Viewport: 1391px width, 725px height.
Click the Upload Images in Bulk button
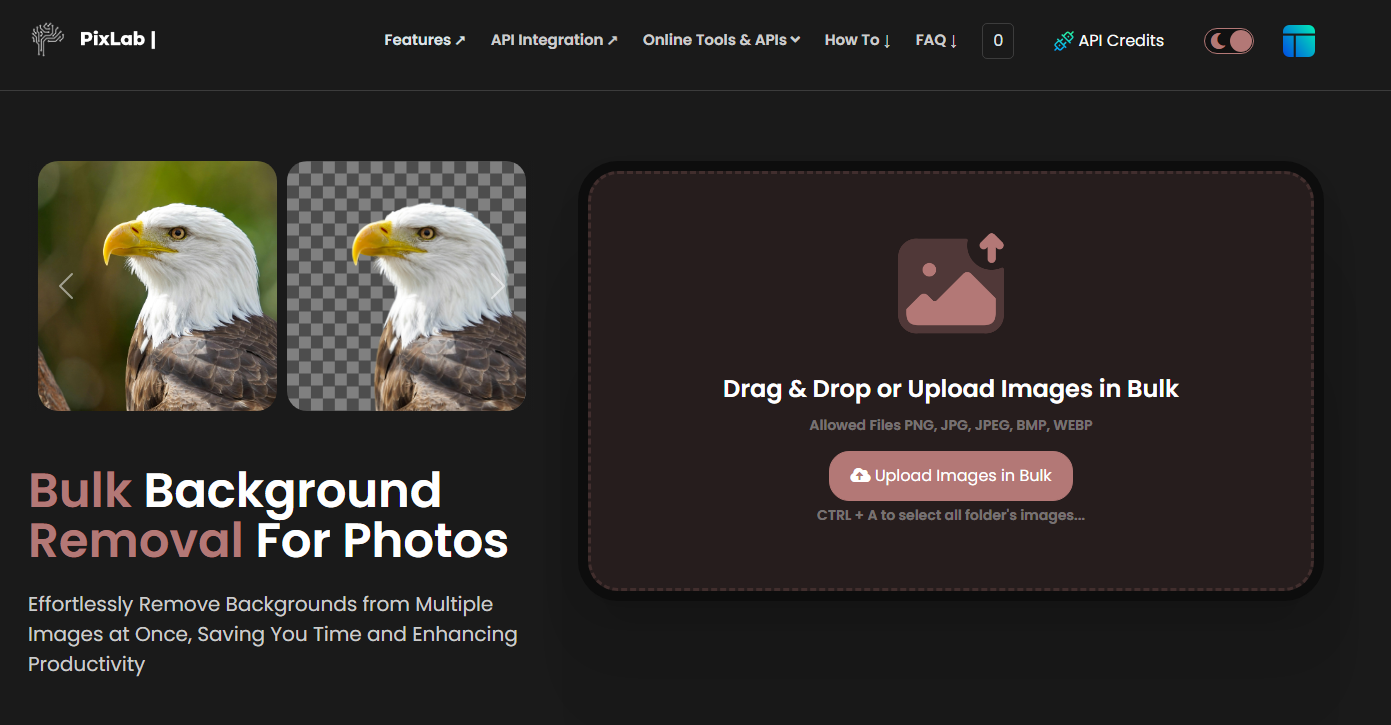tap(951, 476)
